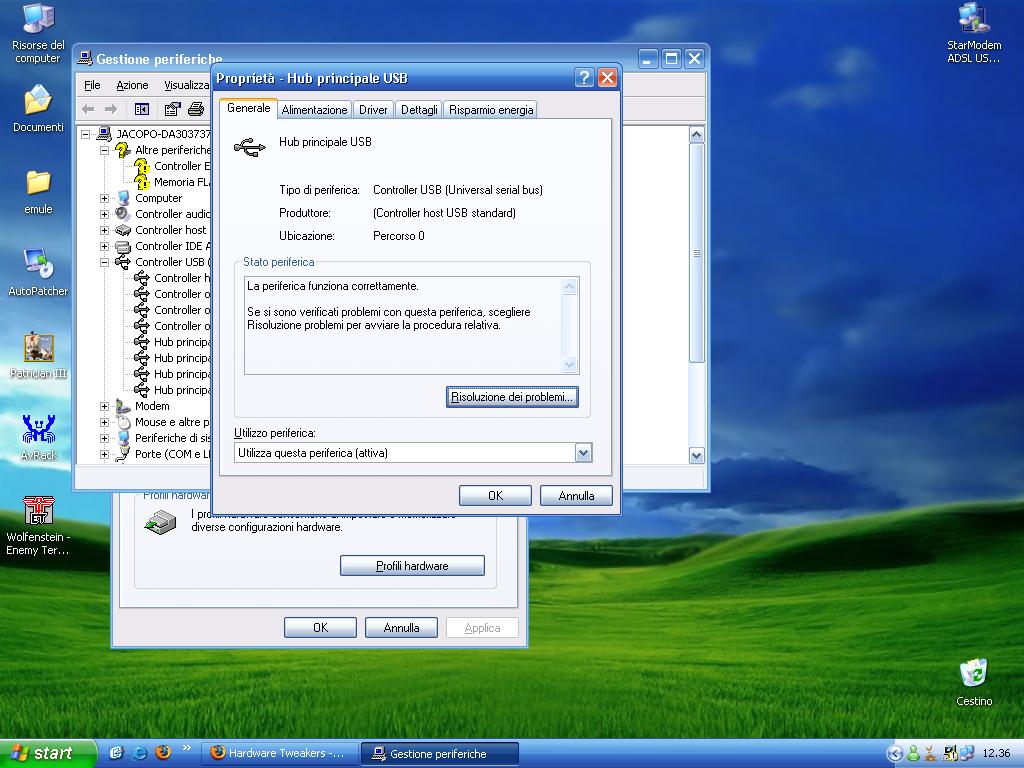This screenshot has height=768, width=1024.
Task: Switch to the Driver tab
Action: [373, 110]
